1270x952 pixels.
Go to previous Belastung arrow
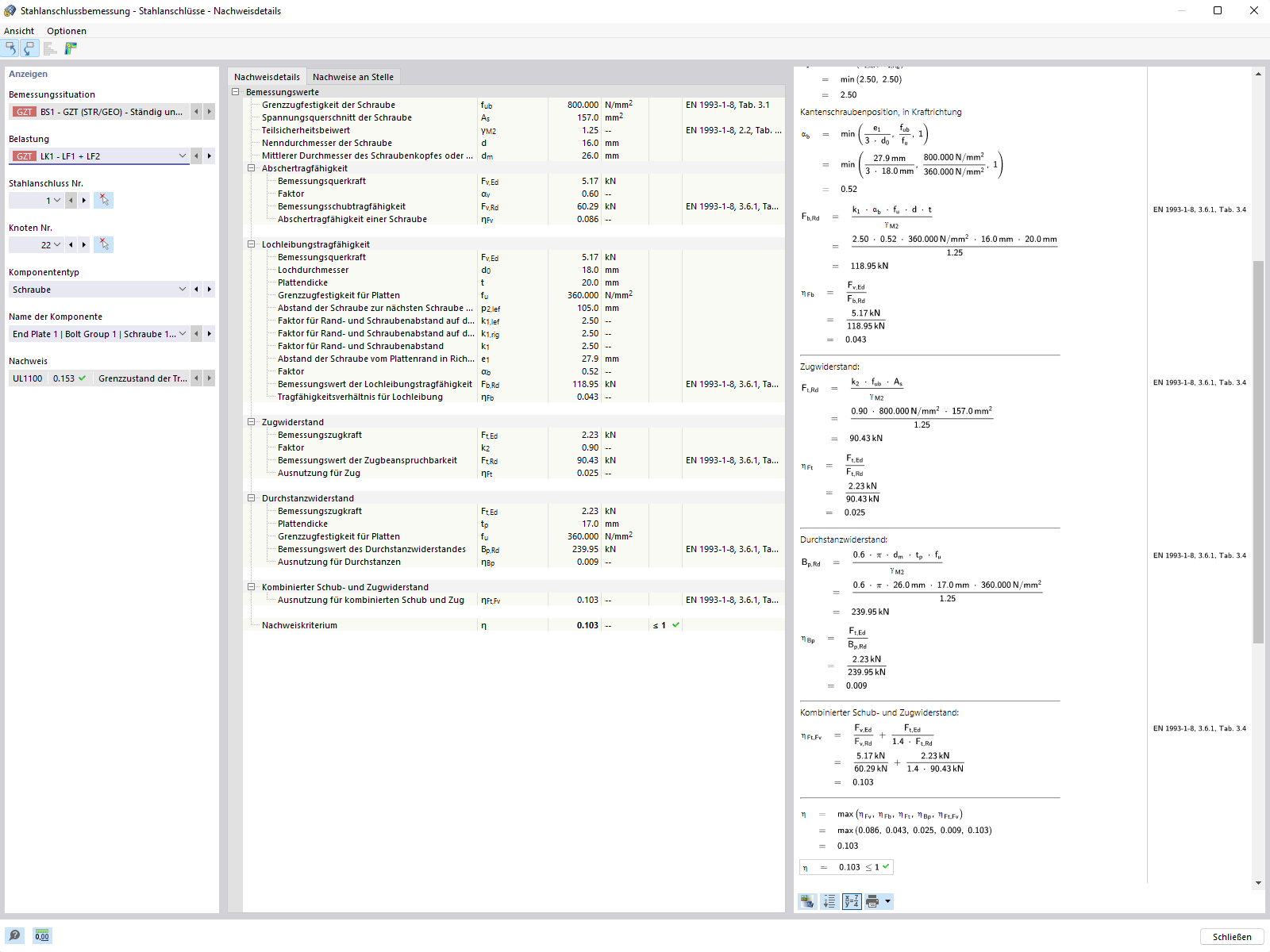196,156
